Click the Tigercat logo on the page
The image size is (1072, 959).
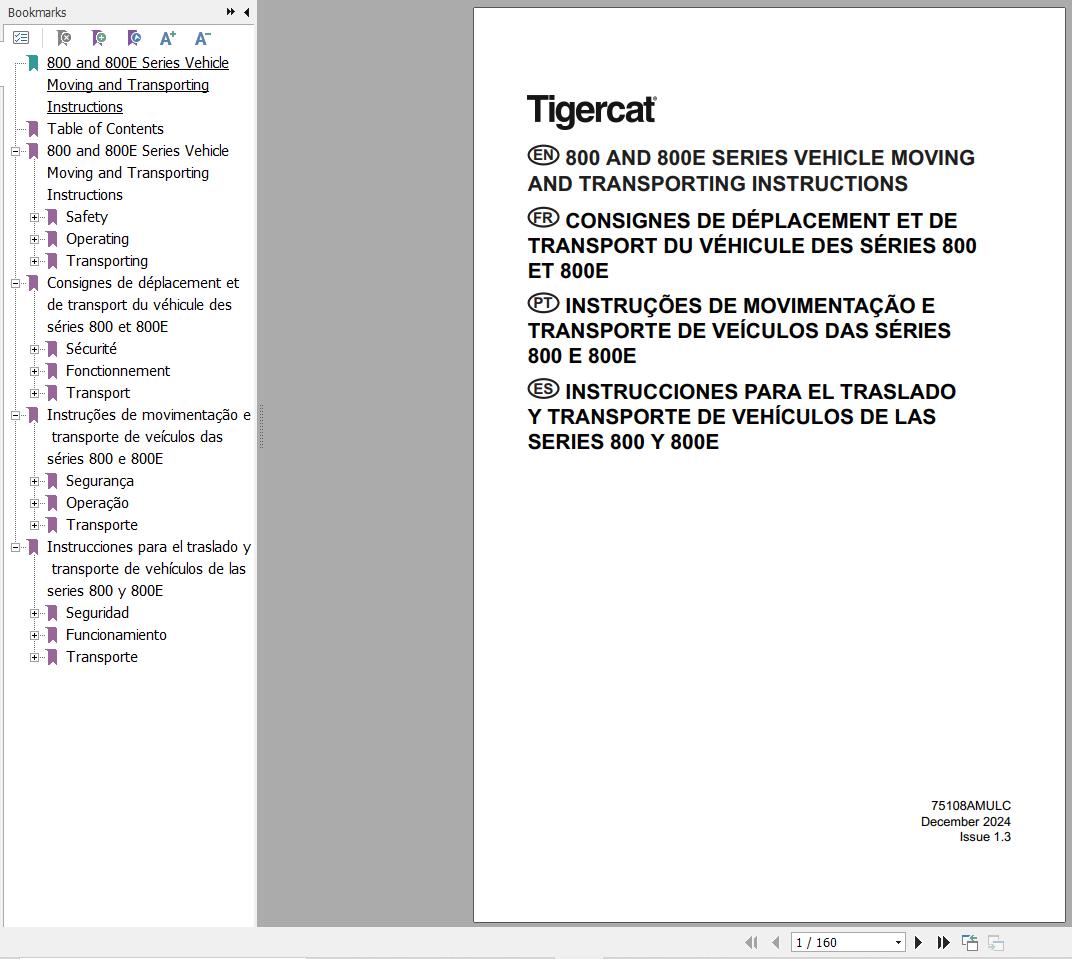592,110
